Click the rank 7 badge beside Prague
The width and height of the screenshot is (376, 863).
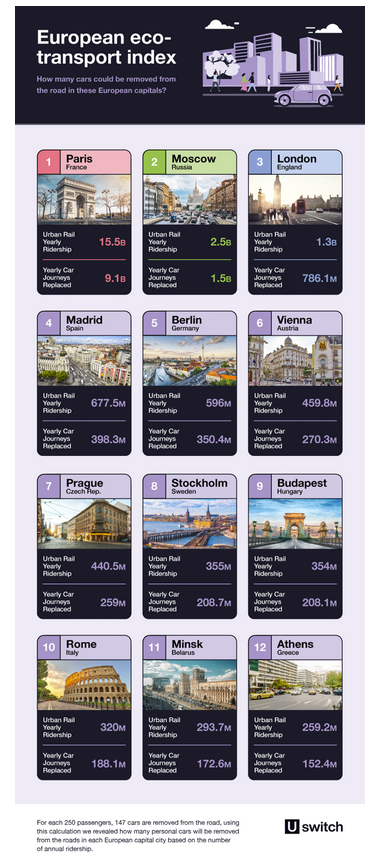(48, 487)
